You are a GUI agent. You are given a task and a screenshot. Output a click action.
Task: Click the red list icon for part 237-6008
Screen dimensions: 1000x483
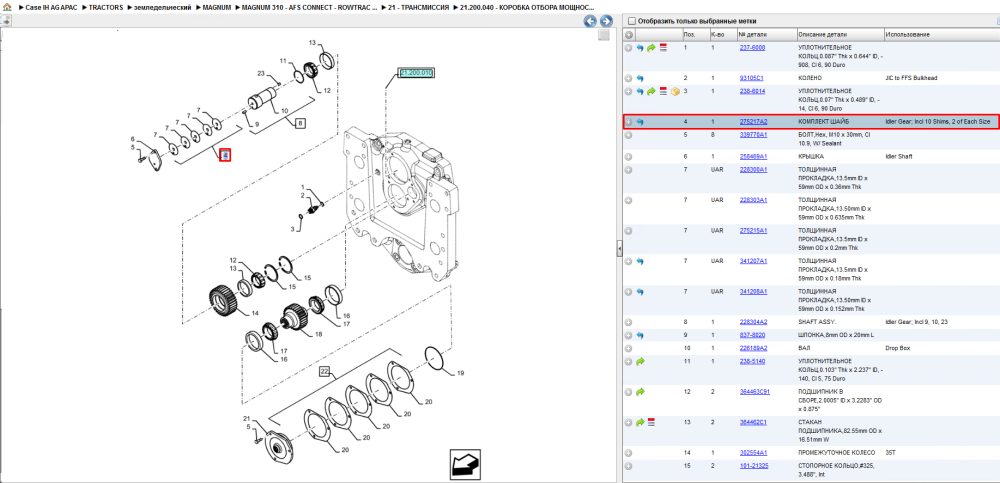[663, 48]
